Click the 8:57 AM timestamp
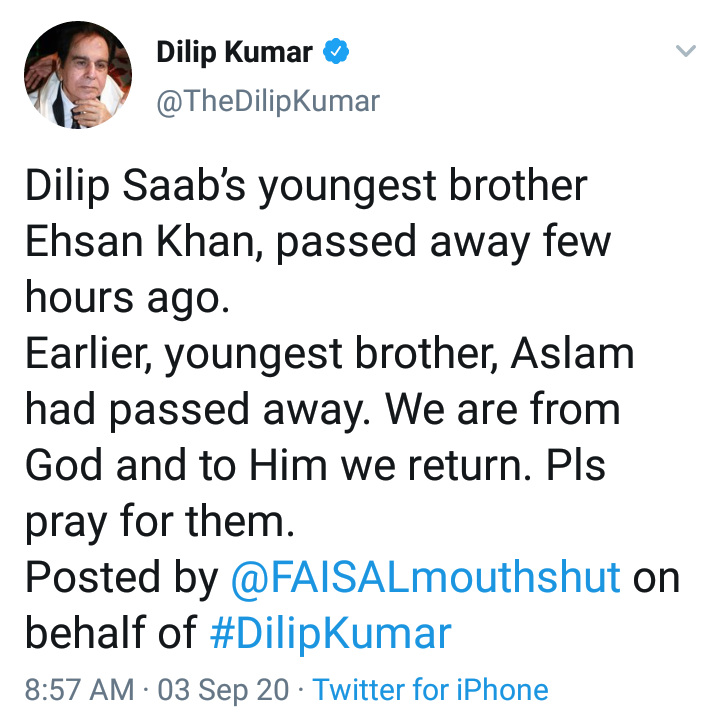 tap(79, 690)
